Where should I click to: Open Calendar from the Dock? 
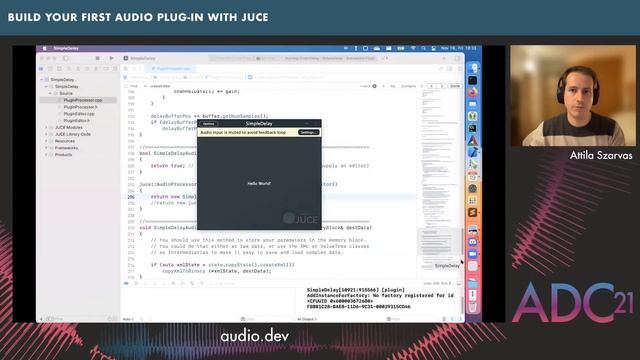click(473, 176)
